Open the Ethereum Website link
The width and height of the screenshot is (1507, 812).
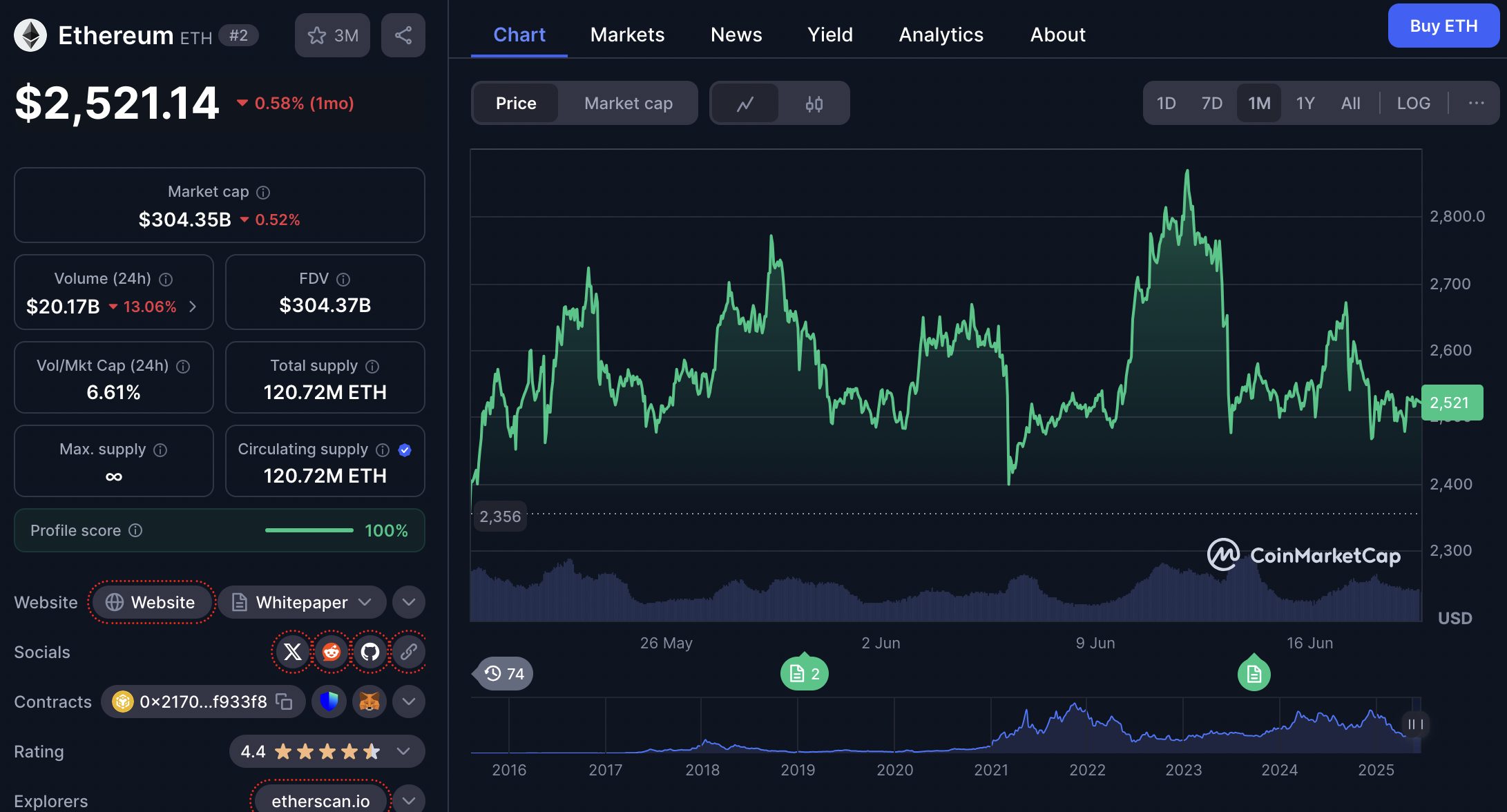tap(151, 602)
